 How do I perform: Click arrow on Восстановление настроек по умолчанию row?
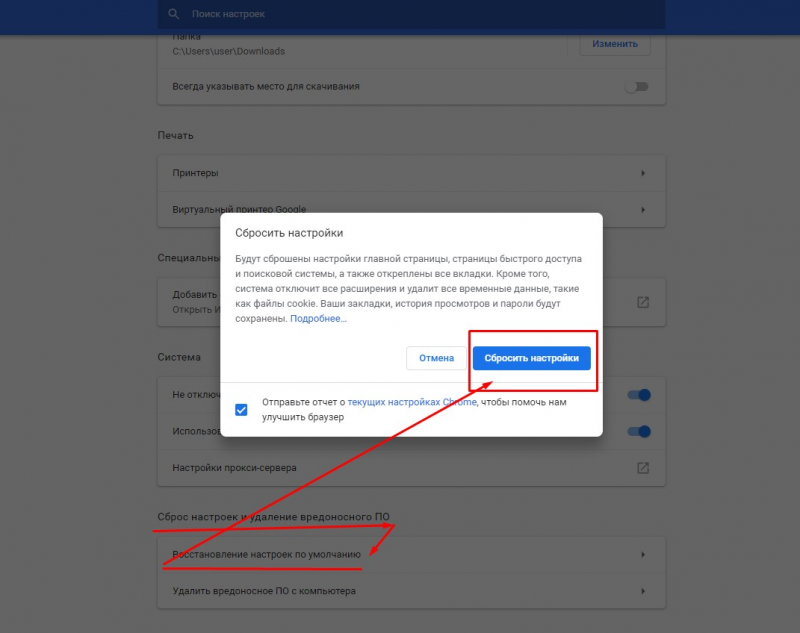[644, 554]
